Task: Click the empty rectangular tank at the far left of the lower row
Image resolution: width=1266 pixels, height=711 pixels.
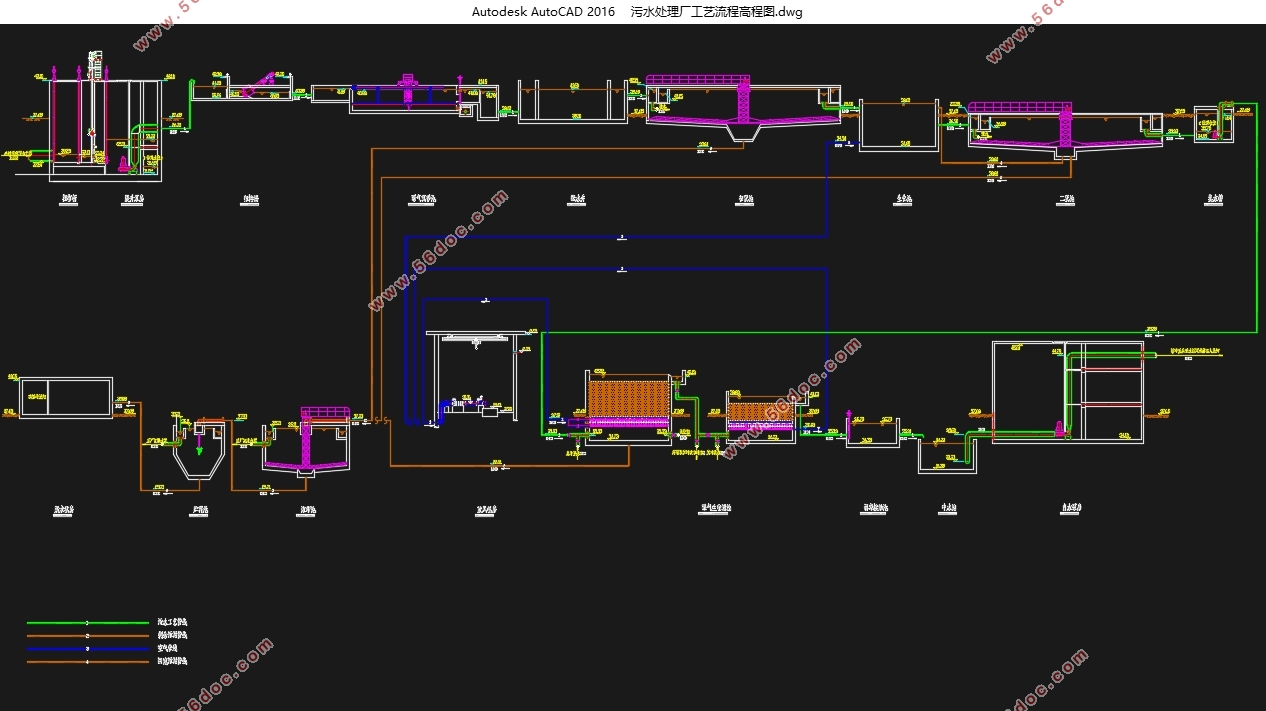Action: (x=67, y=397)
